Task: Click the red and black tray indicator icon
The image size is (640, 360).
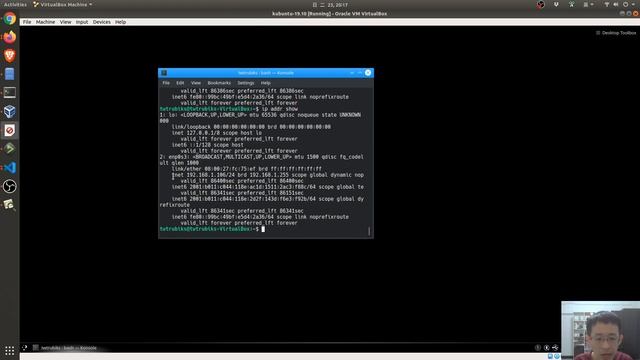Action: click(540, 4)
